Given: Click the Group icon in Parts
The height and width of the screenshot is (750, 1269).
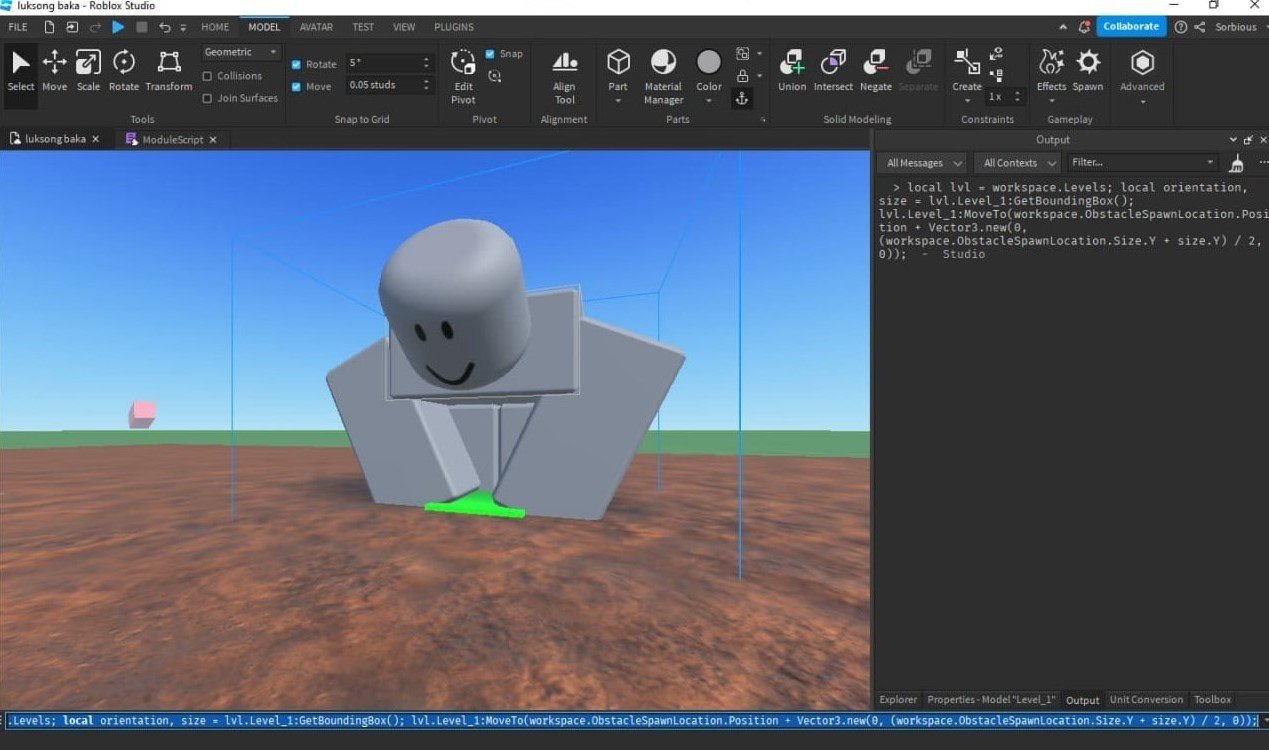Looking at the screenshot, I should tap(742, 54).
